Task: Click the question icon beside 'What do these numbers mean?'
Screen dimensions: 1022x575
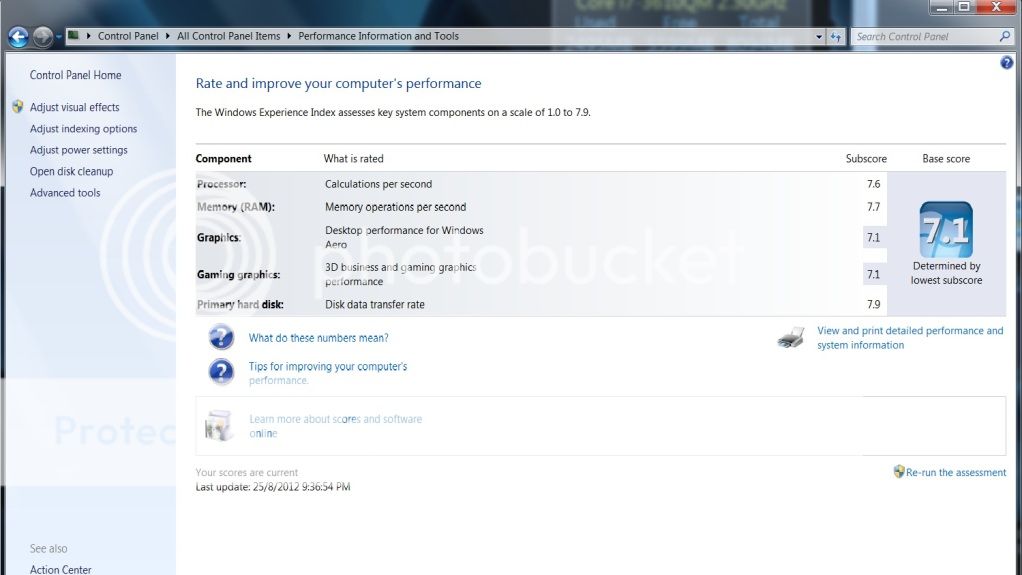Action: [221, 338]
